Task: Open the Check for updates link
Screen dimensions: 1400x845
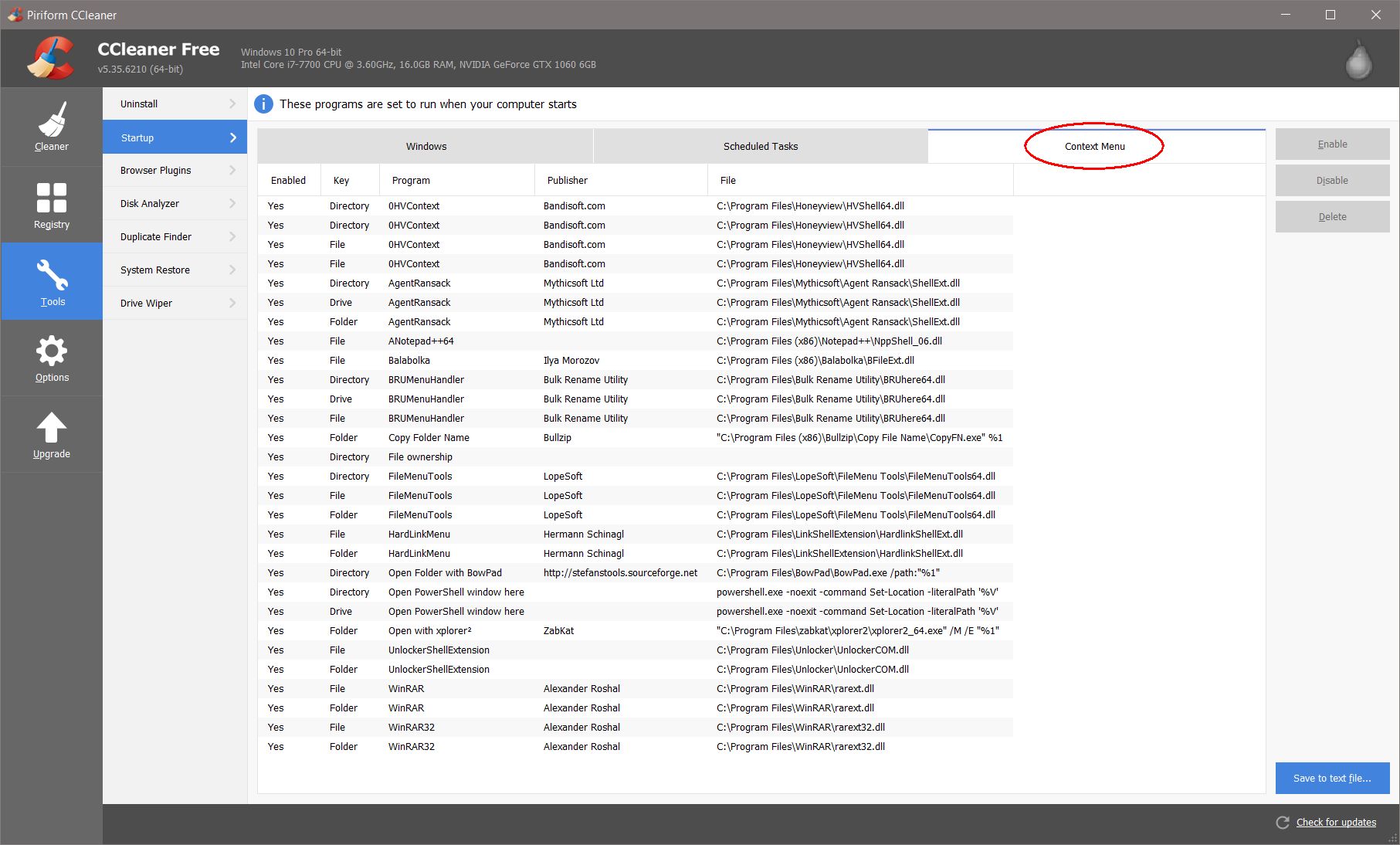Action: 1336,823
